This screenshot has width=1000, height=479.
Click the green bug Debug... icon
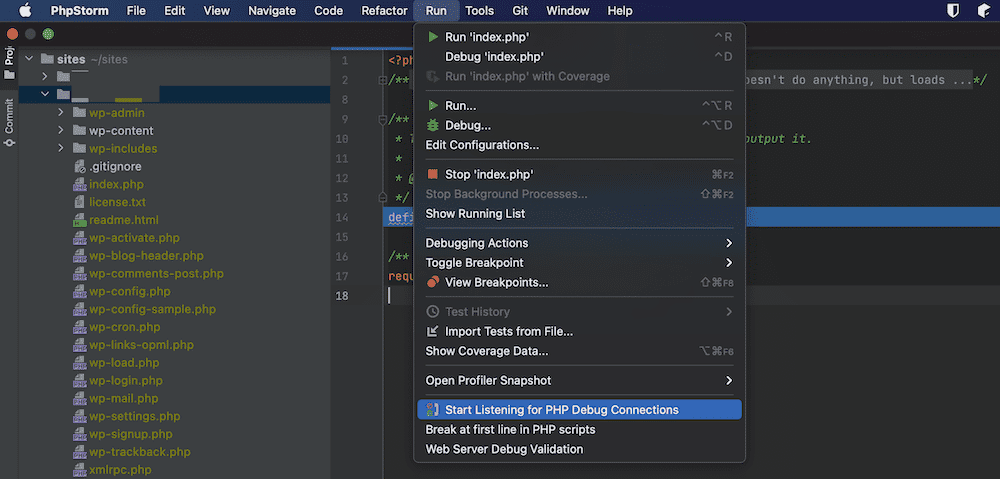point(432,125)
